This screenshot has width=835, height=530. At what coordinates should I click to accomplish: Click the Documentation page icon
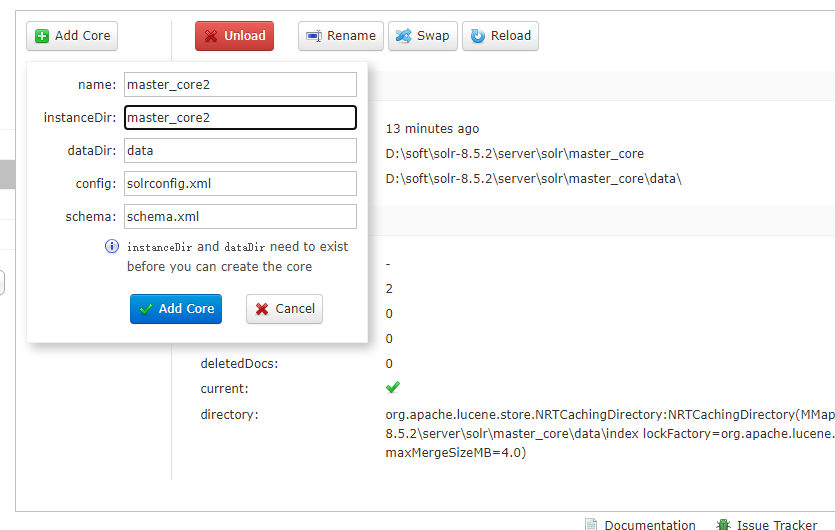coord(591,524)
